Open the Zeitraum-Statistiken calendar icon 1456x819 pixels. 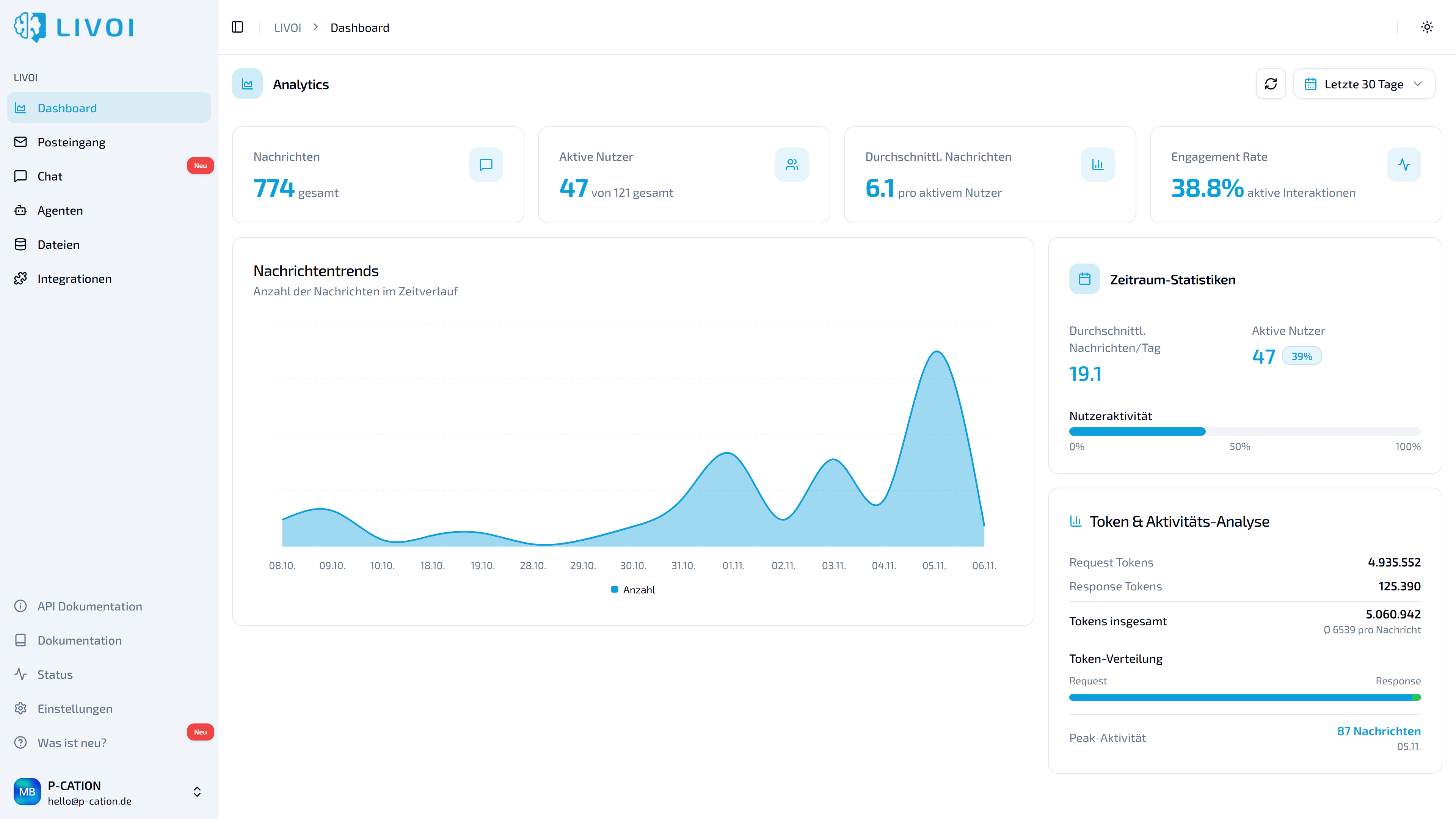pyautogui.click(x=1084, y=279)
